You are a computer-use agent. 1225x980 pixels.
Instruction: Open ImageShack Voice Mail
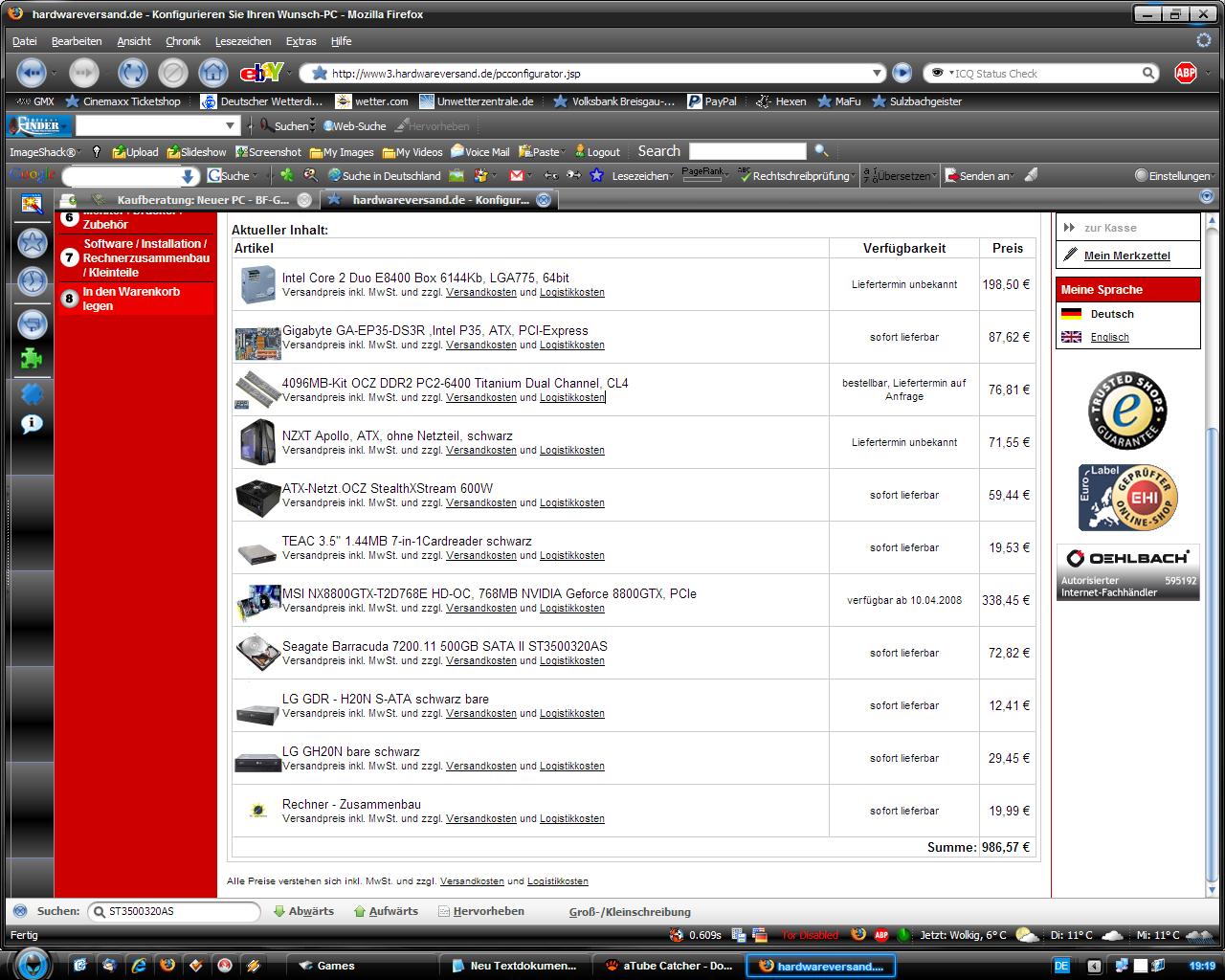(480, 151)
